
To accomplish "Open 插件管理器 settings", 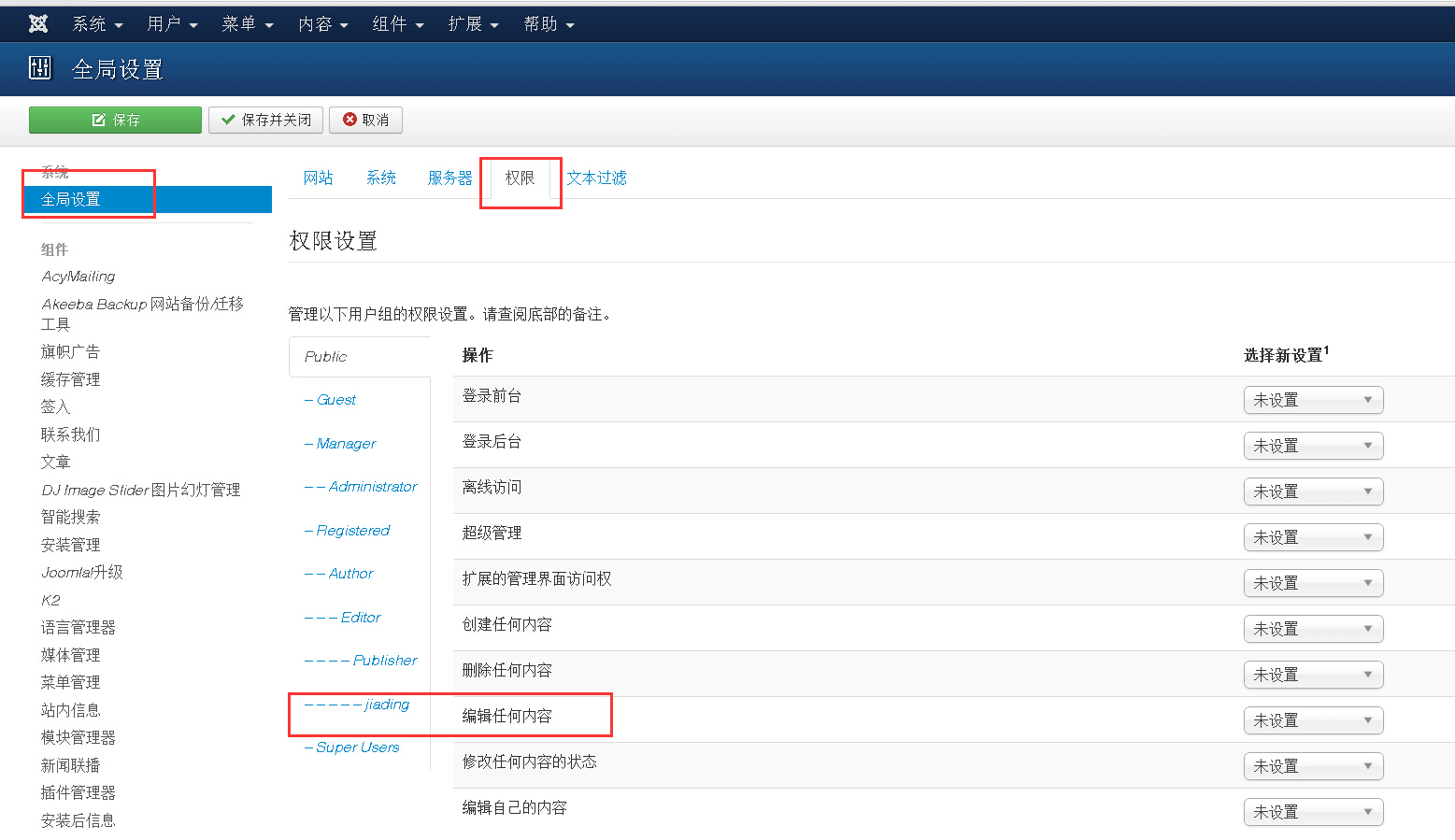I will coord(78,792).
